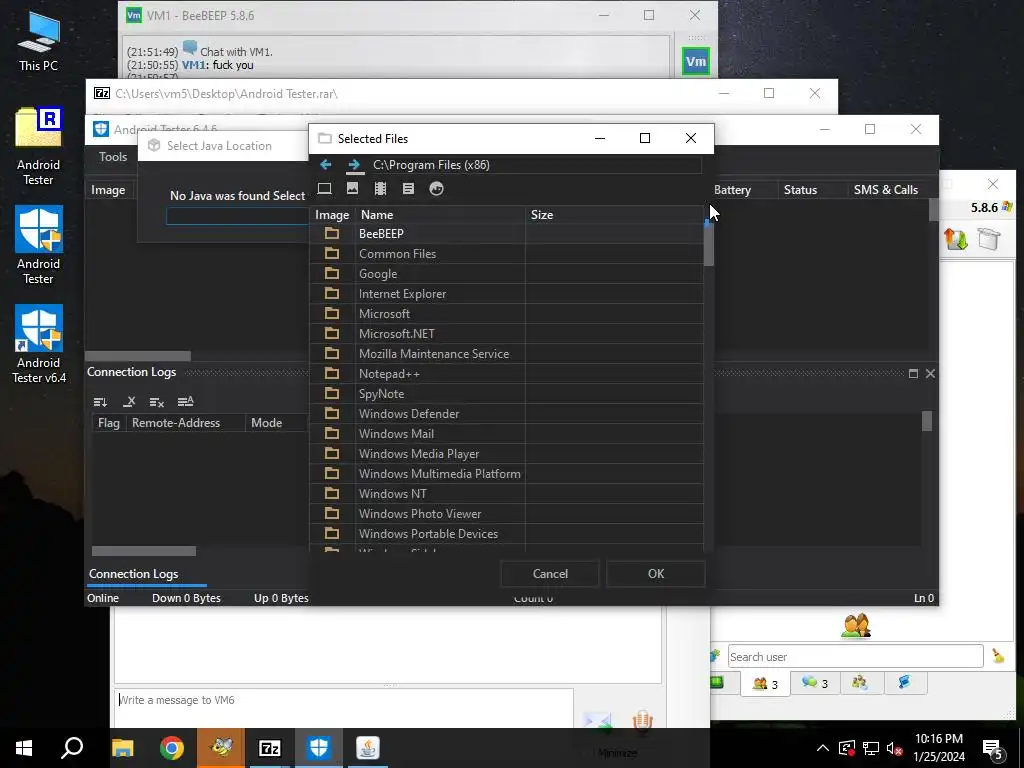Viewport: 1024px width, 768px height.
Task: Open the Android Tester v6.4 desktop shortcut
Action: click(x=39, y=344)
